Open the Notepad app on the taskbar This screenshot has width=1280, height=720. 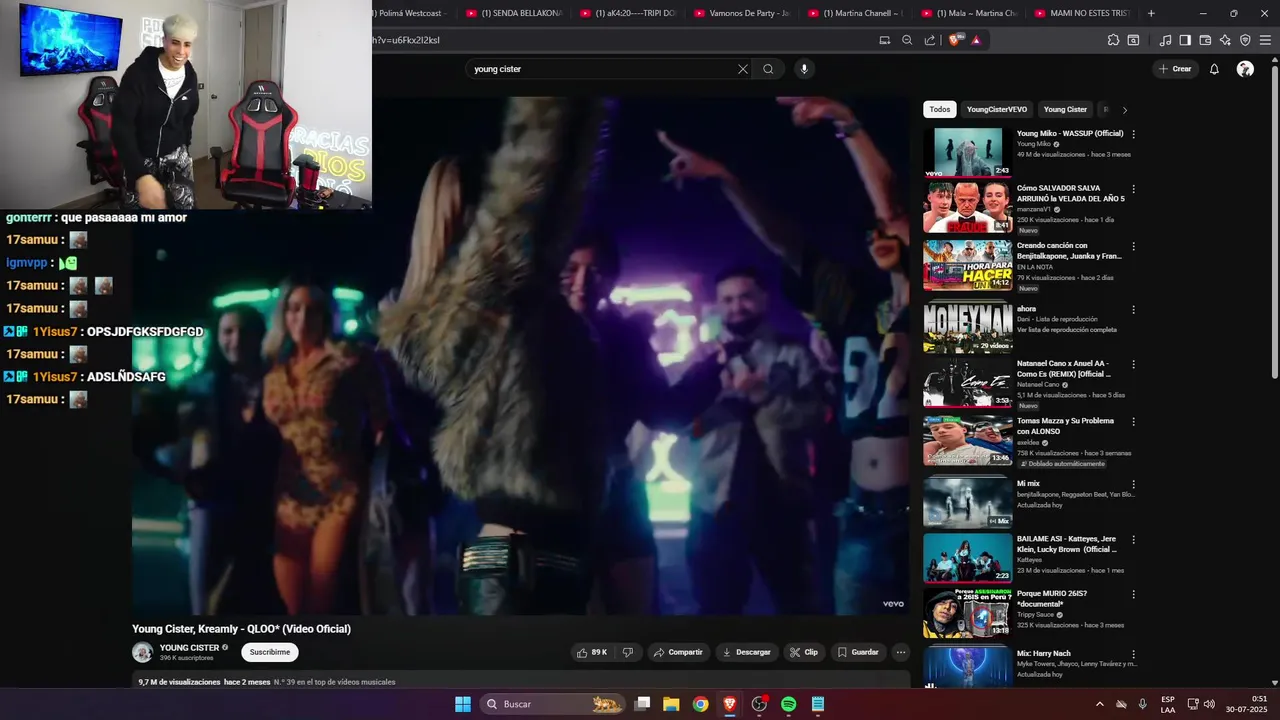[818, 704]
